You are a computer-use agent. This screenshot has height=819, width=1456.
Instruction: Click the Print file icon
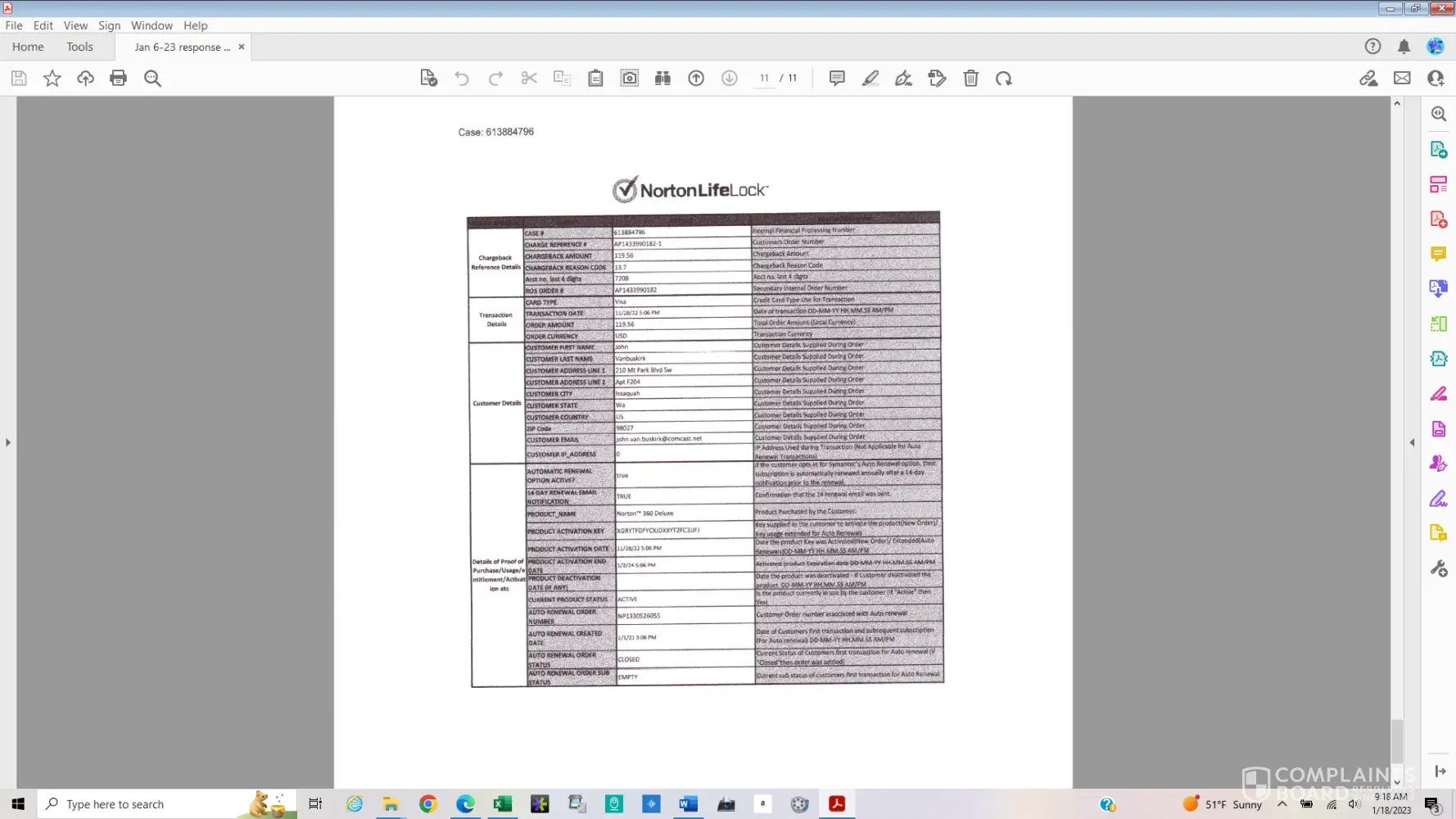pyautogui.click(x=118, y=79)
